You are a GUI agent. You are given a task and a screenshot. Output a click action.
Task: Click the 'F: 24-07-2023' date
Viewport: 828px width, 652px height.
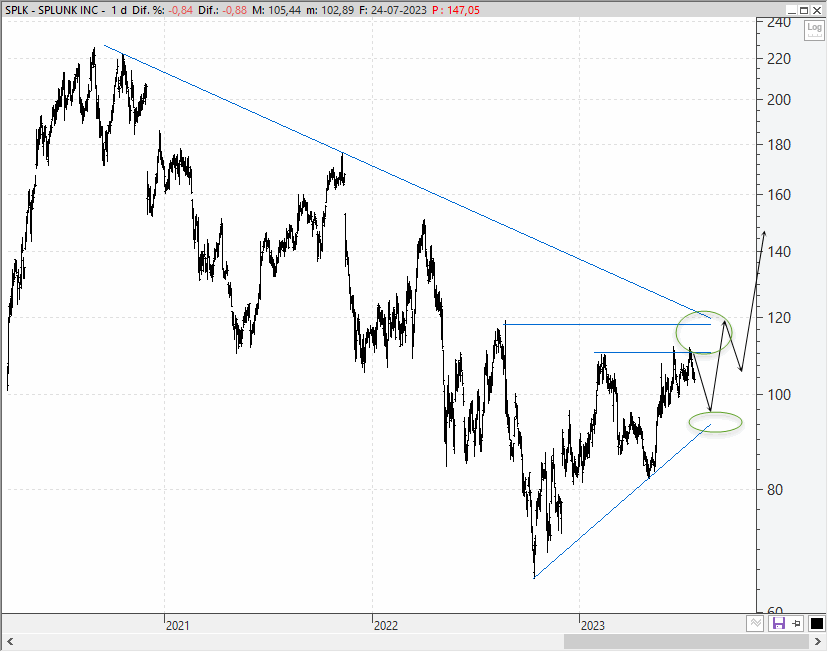[x=393, y=10]
